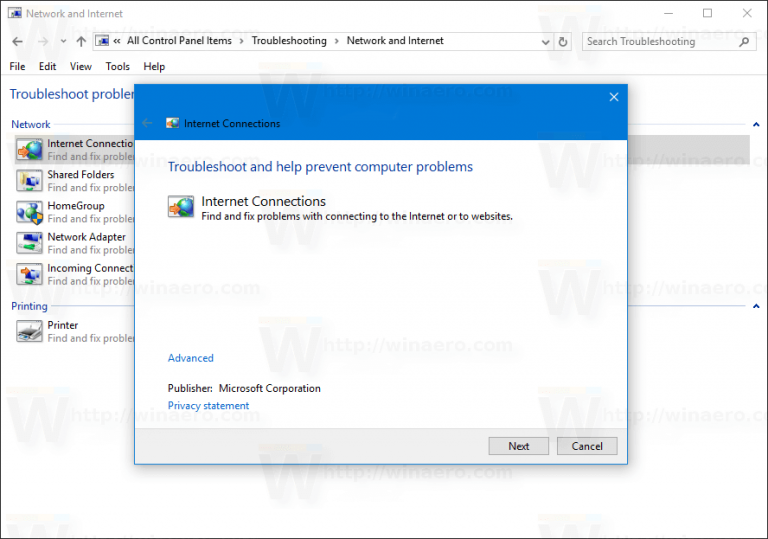The image size is (768, 539).
Task: Collapse the Network section chevron
Action: click(x=755, y=125)
